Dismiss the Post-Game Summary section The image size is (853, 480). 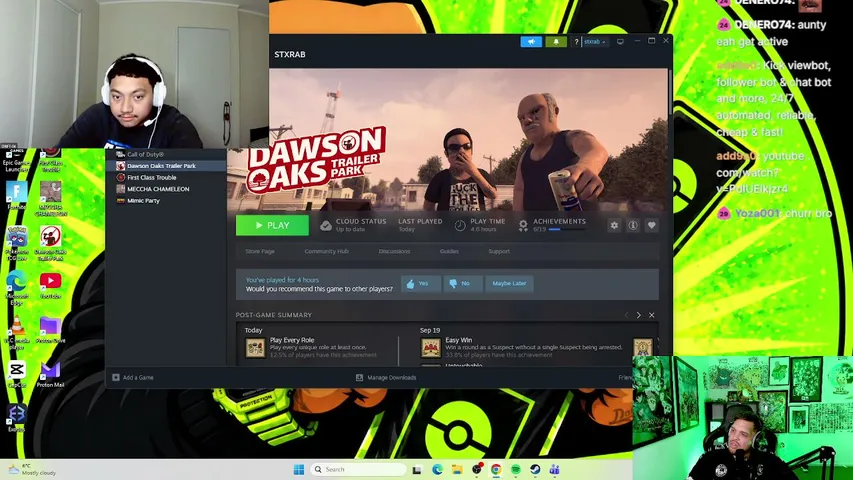[x=652, y=315]
